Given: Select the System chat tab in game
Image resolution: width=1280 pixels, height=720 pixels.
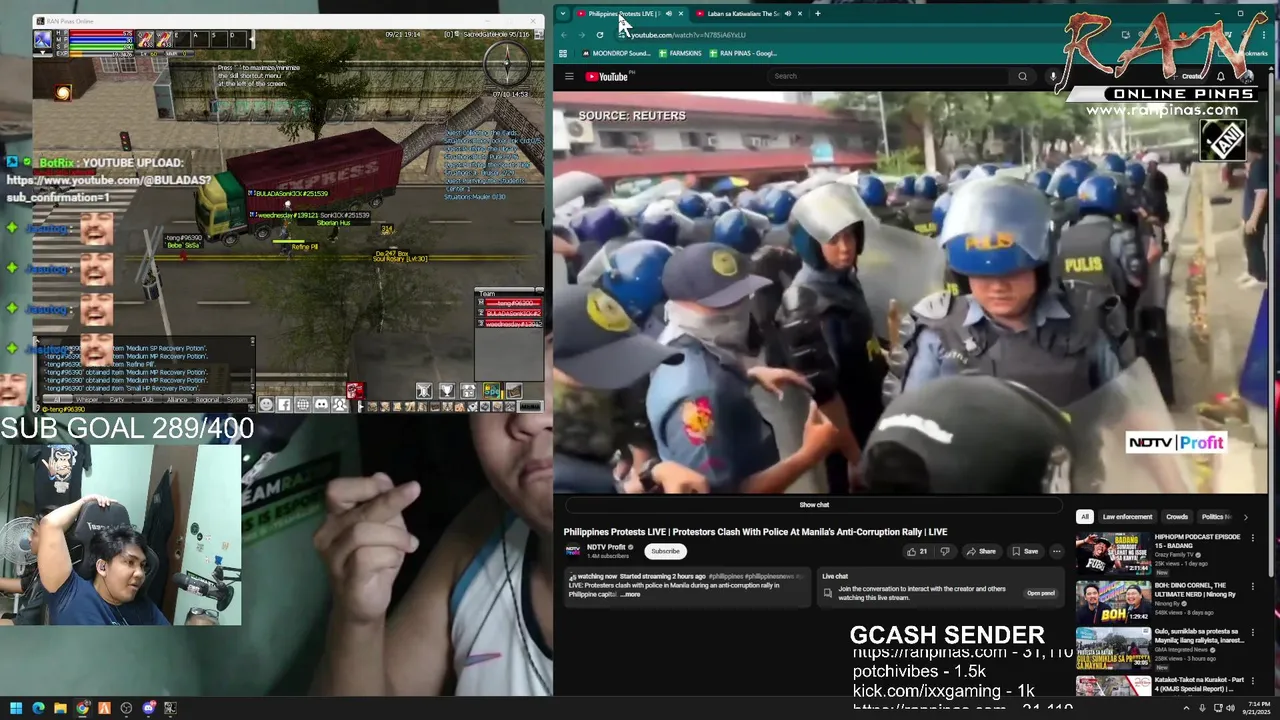Looking at the screenshot, I should [x=237, y=399].
